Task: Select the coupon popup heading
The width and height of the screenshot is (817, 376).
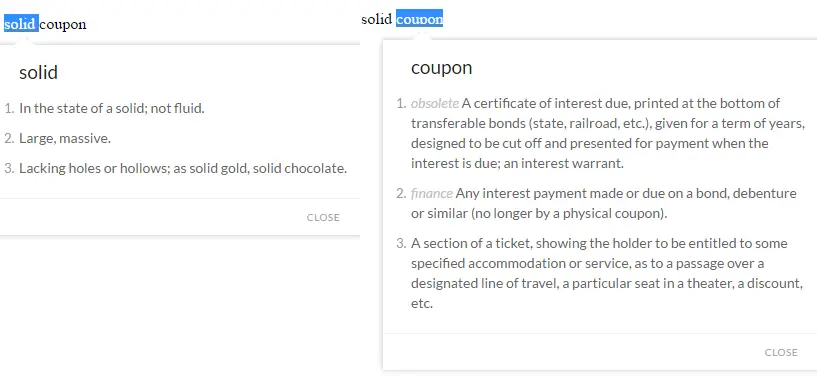Action: point(441,68)
